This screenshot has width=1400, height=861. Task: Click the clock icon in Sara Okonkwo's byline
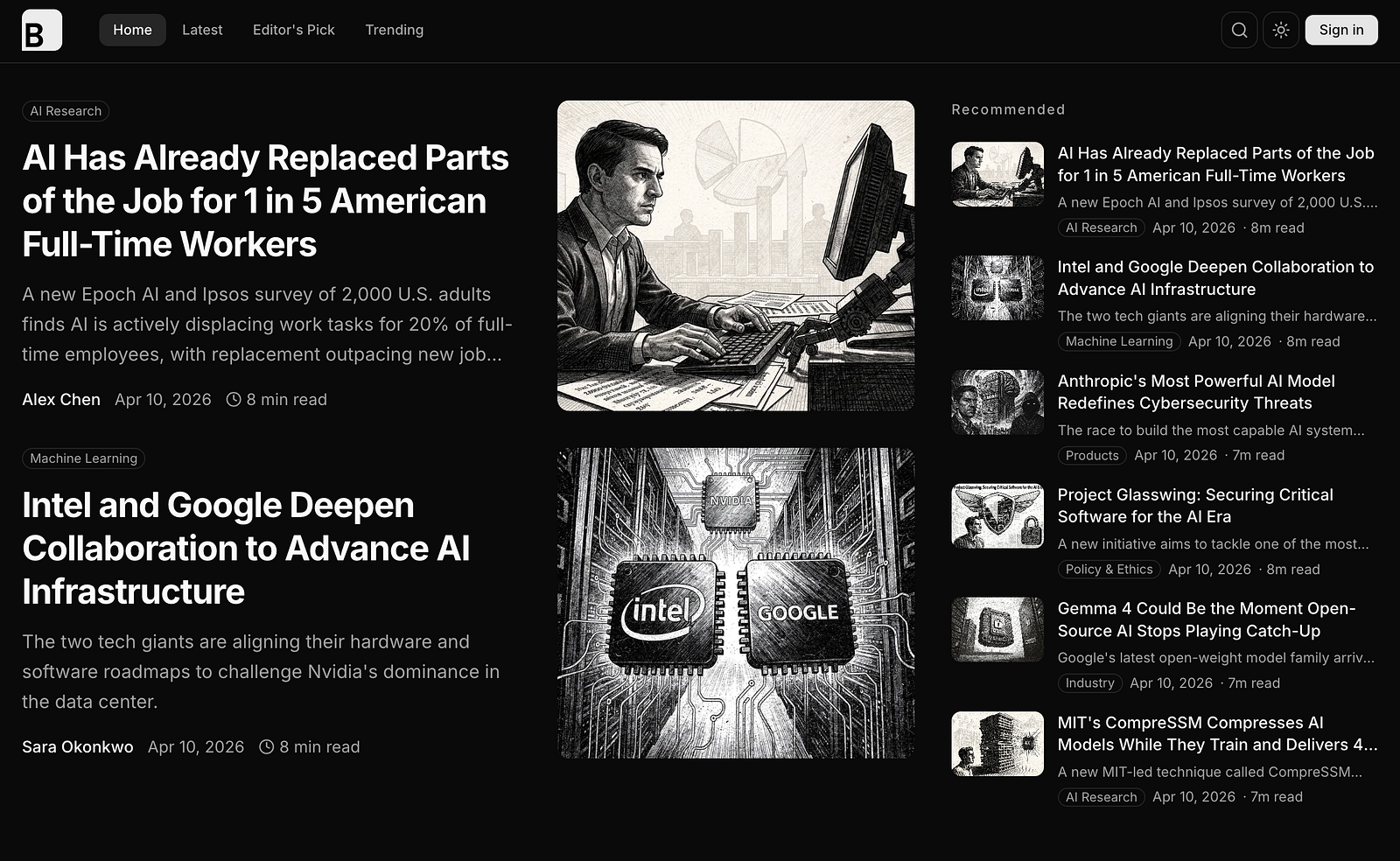click(x=267, y=747)
